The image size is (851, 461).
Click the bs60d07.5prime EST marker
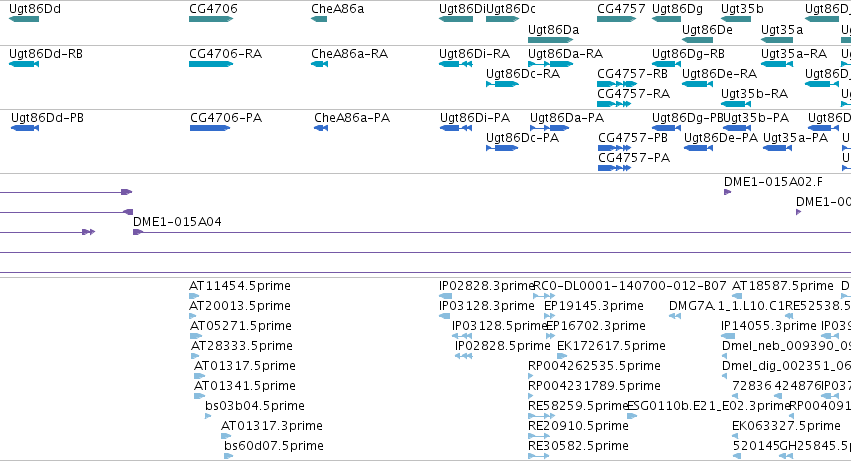228,457
